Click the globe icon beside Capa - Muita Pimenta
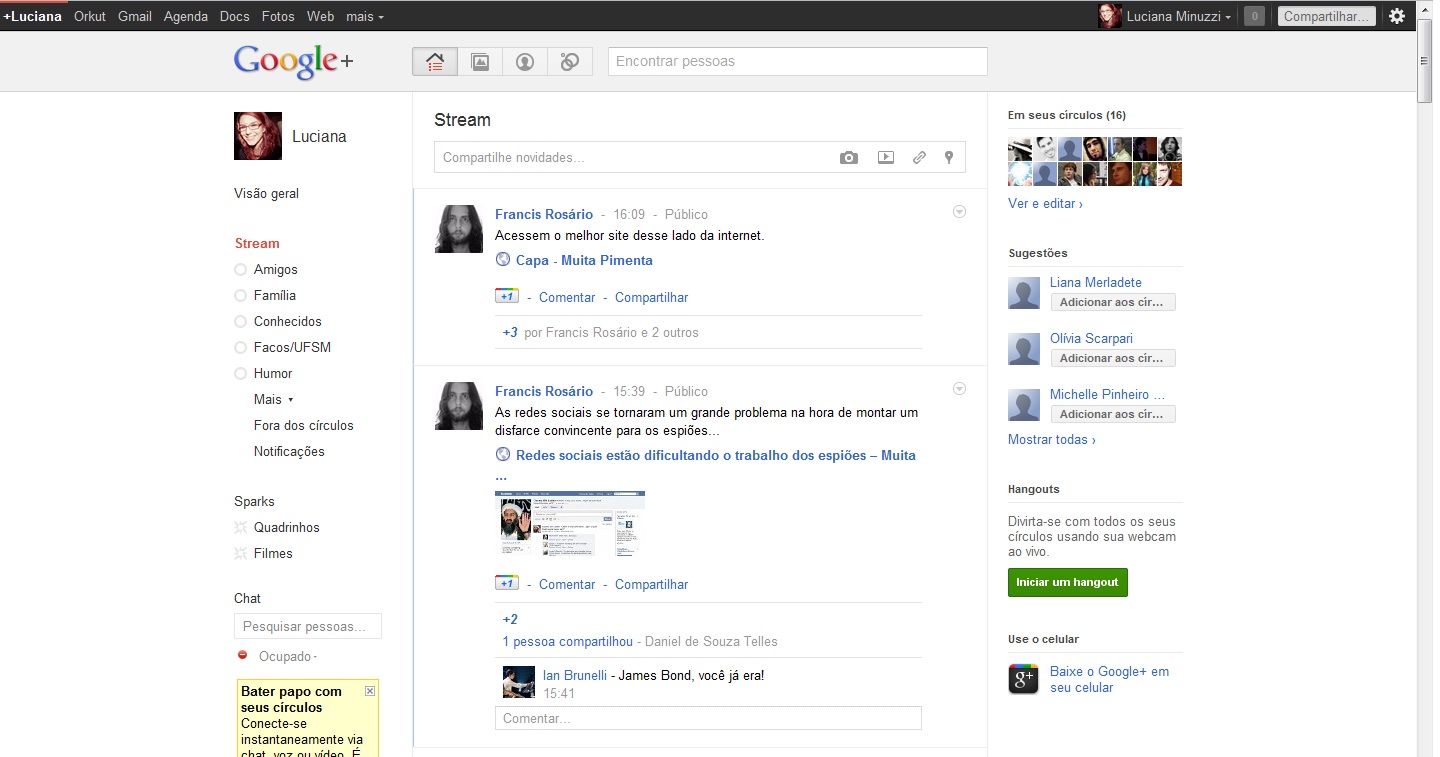This screenshot has height=757, width=1440. pyautogui.click(x=503, y=260)
